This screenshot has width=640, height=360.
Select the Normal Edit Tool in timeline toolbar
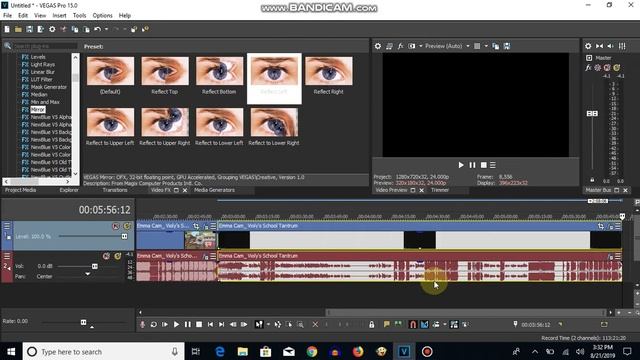click(259, 324)
